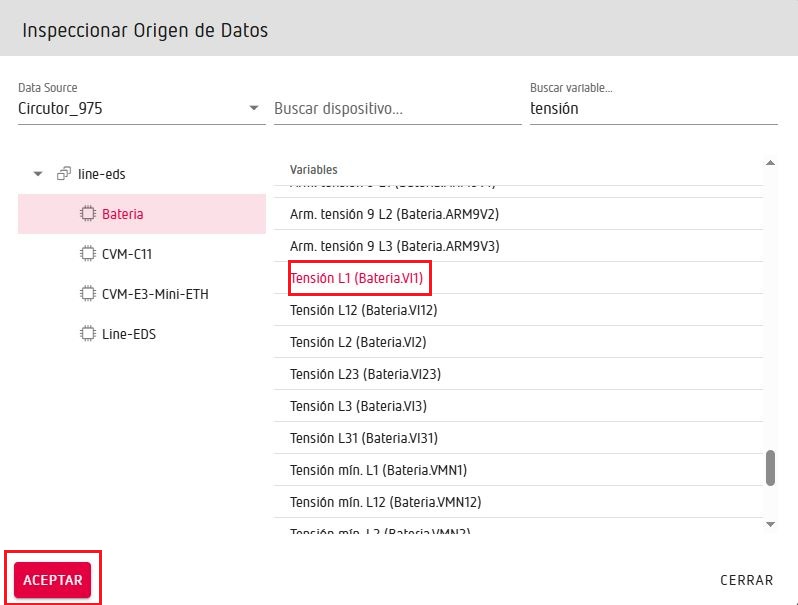Click the Variables column header

click(x=314, y=169)
